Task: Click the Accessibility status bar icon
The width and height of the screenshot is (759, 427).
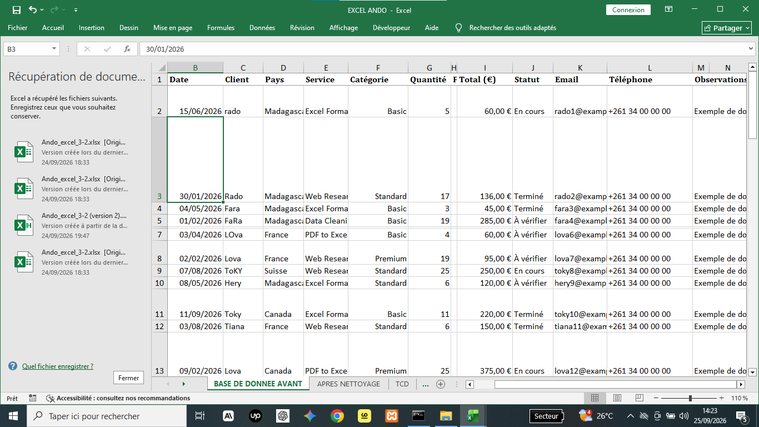Action: pos(50,398)
